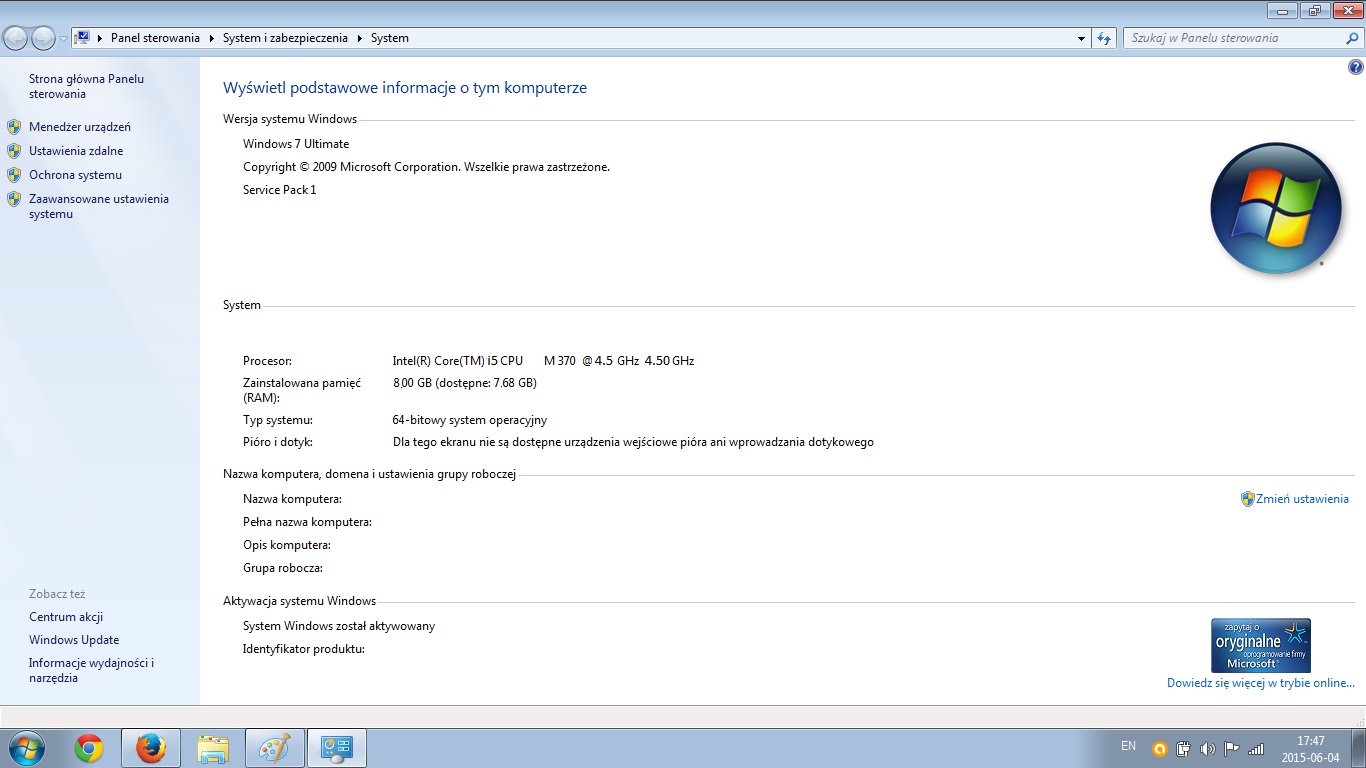
Task: Click the Zmień ustawienia link
Action: pyautogui.click(x=1303, y=498)
